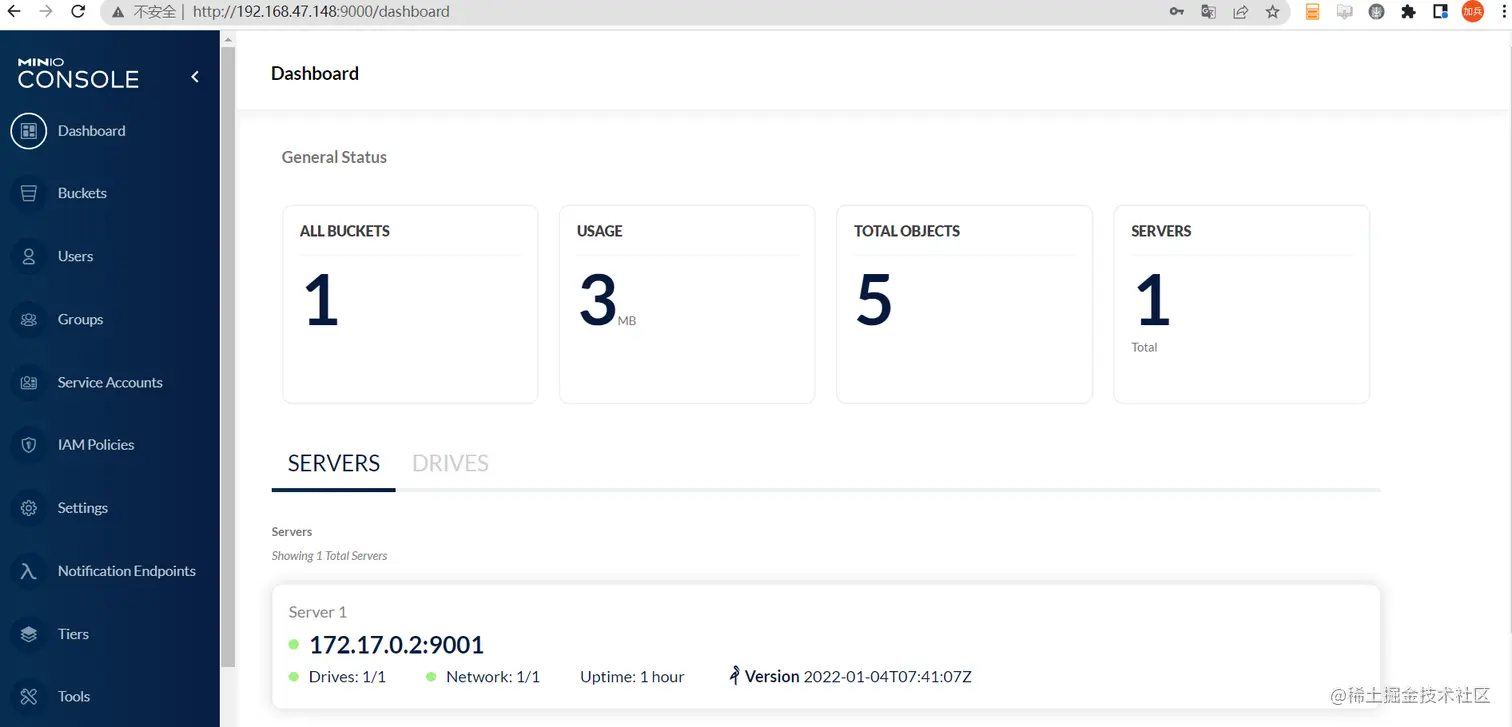This screenshot has width=1512, height=727.
Task: Click the browser side panel icon
Action: click(x=1440, y=12)
